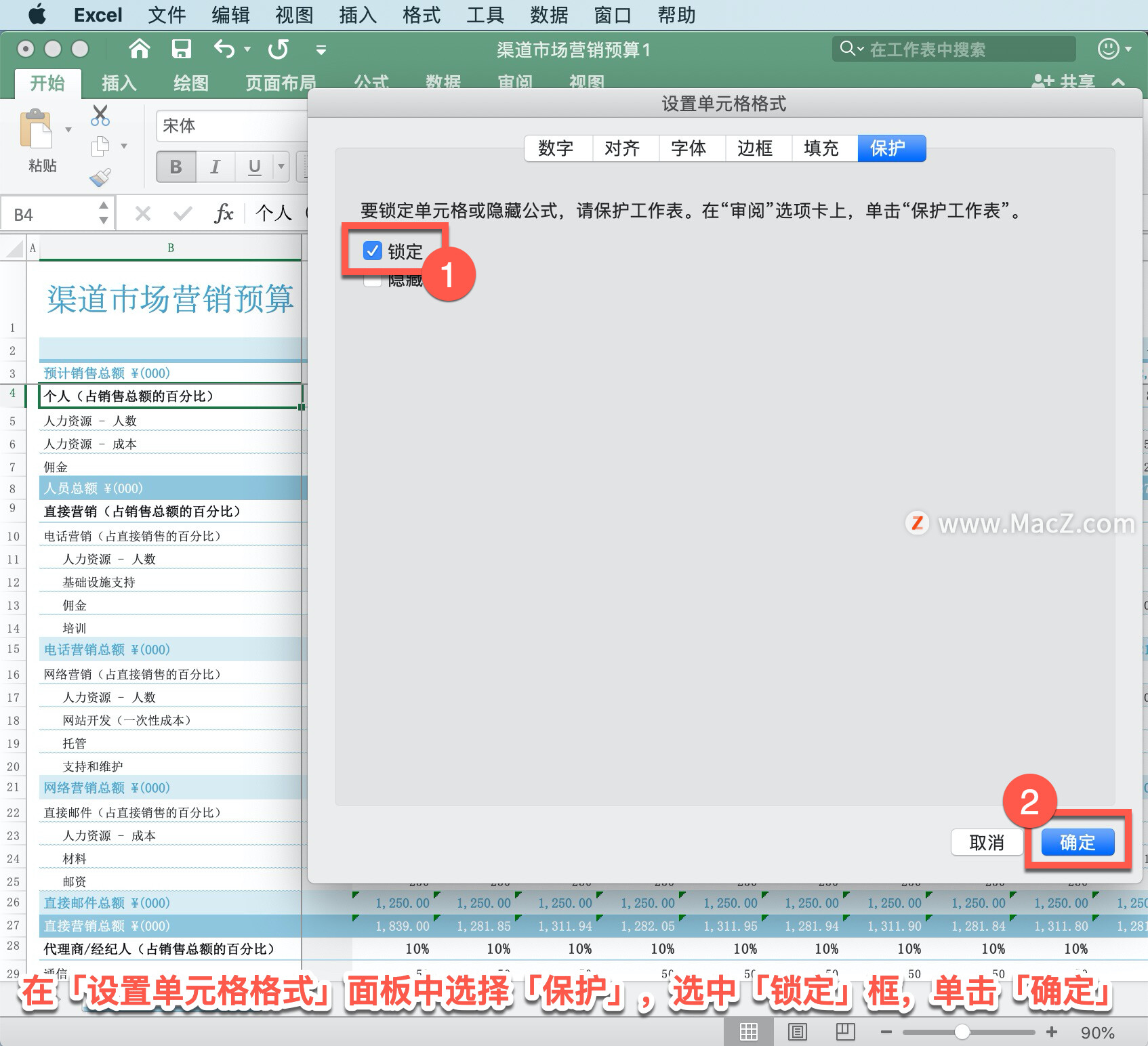
Task: Open search options magnifier dropdown
Action: tap(852, 49)
